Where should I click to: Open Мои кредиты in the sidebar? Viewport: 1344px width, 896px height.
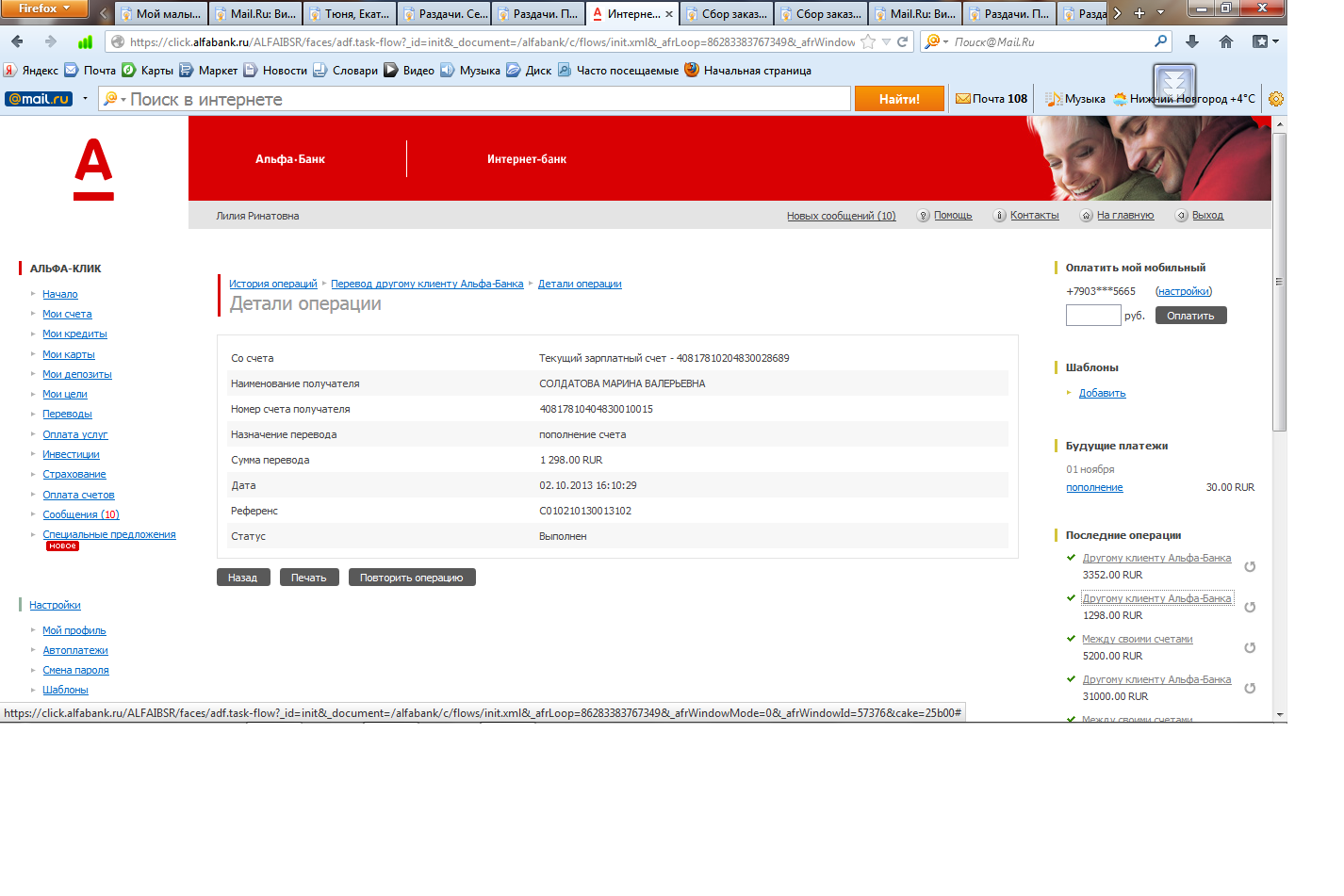(74, 334)
